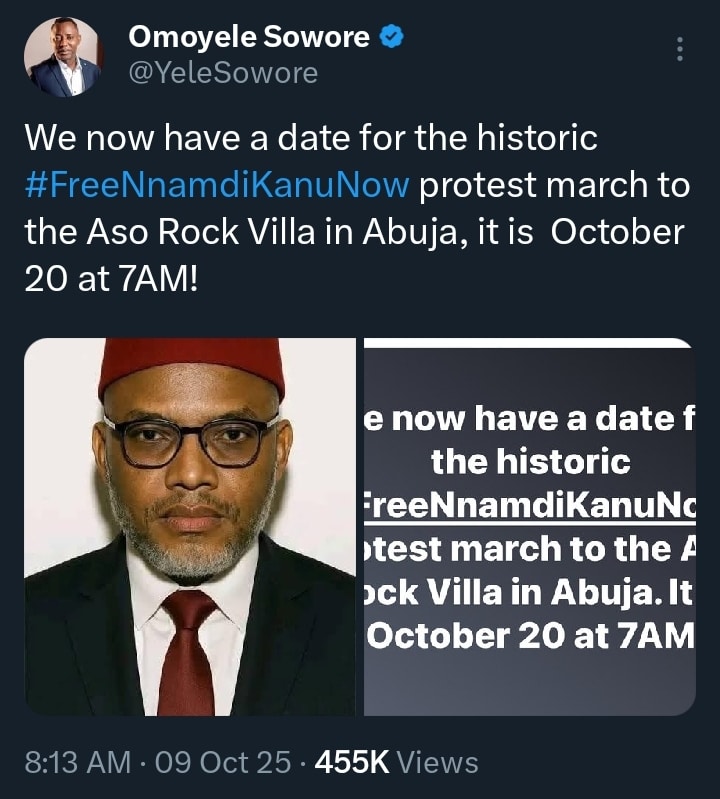Open Omoyele Sowore's profile avatar

pyautogui.click(x=63, y=56)
